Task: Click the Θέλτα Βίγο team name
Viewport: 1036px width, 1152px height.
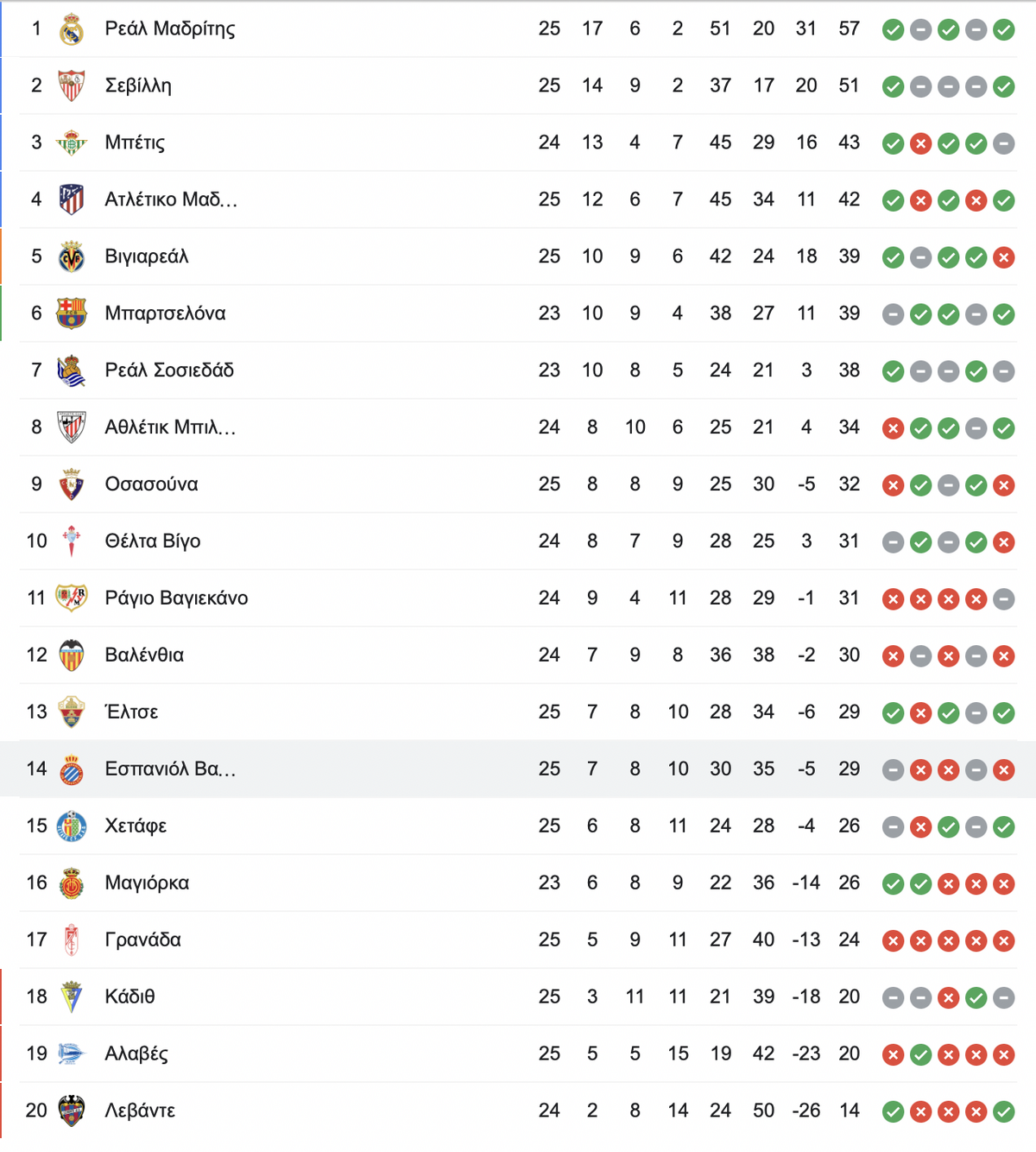Action: tap(153, 541)
